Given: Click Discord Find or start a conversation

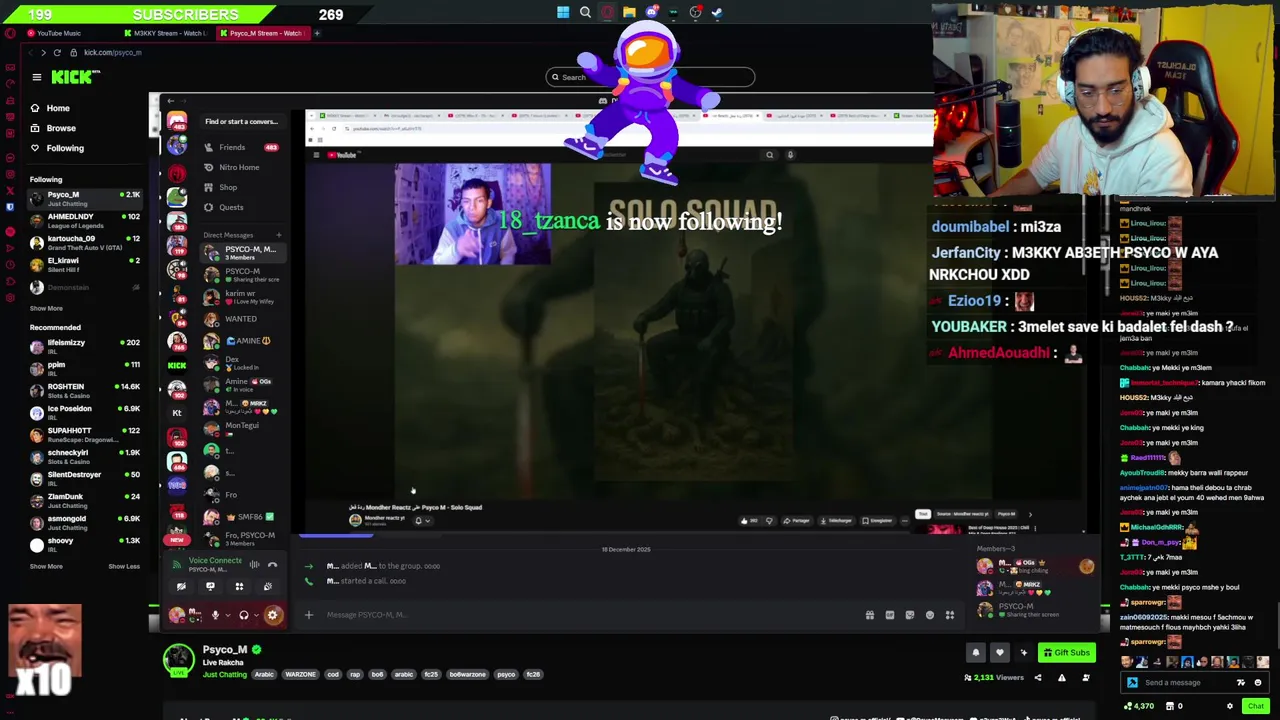Looking at the screenshot, I should [241, 122].
